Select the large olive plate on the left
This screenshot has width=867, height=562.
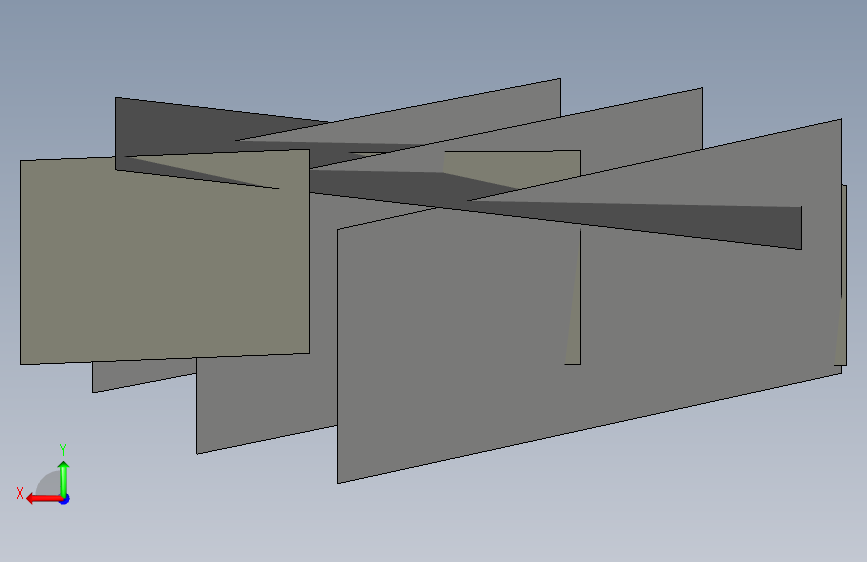click(x=165, y=257)
